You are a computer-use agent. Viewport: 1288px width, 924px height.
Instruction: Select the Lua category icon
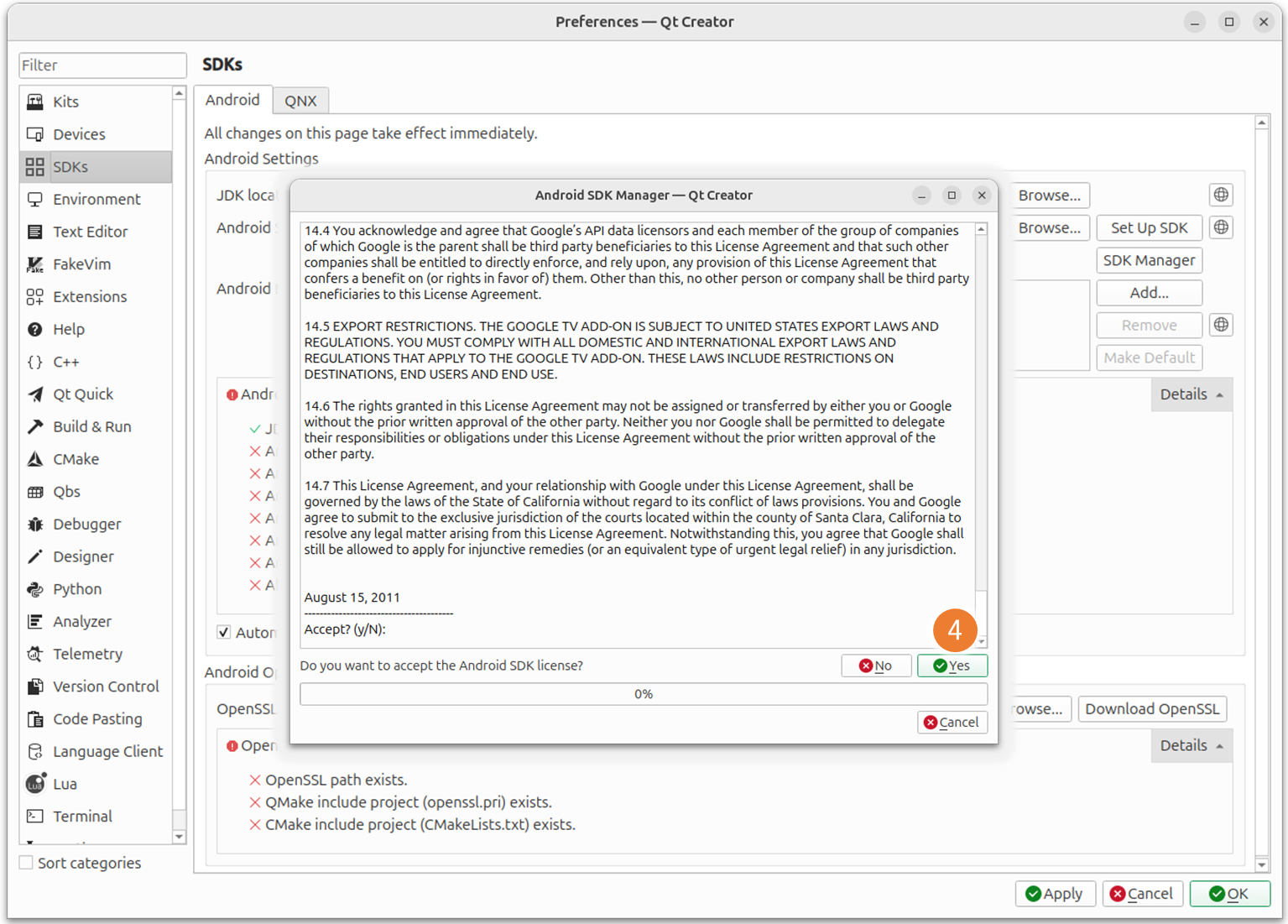point(35,784)
